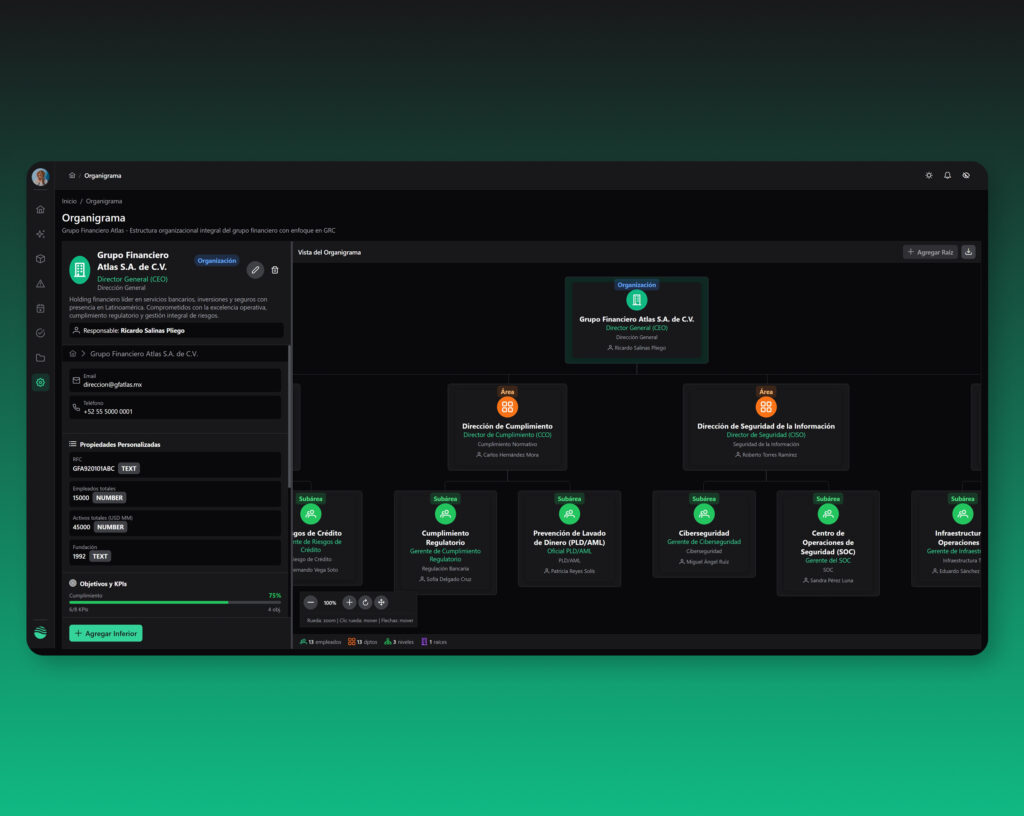Click the Agregar Raíz button
This screenshot has height=816, width=1024.
(930, 252)
